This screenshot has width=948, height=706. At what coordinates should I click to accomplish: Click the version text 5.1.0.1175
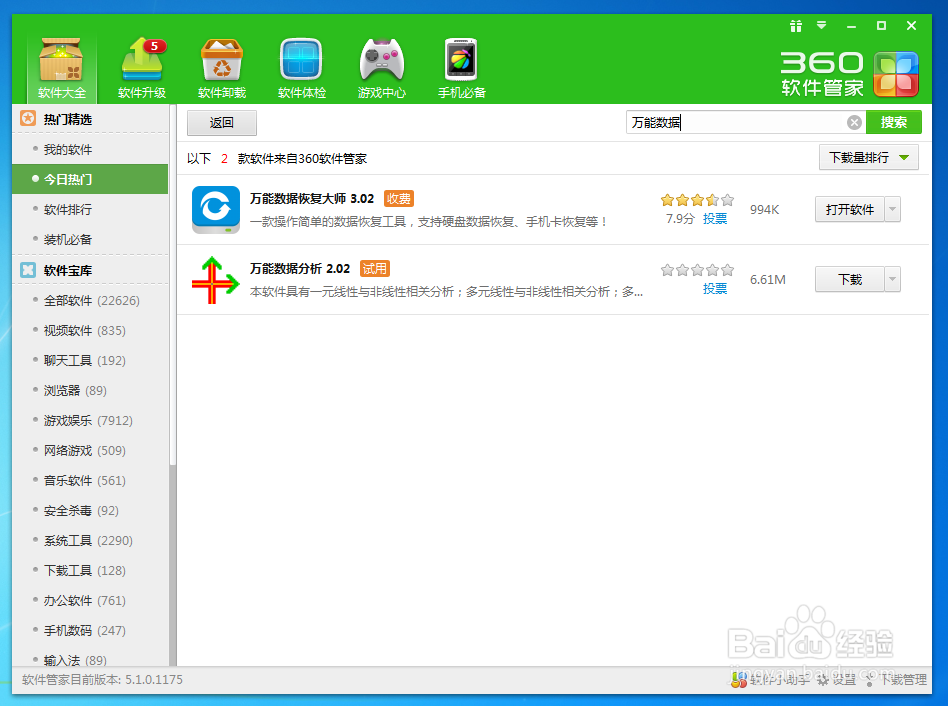[154, 680]
